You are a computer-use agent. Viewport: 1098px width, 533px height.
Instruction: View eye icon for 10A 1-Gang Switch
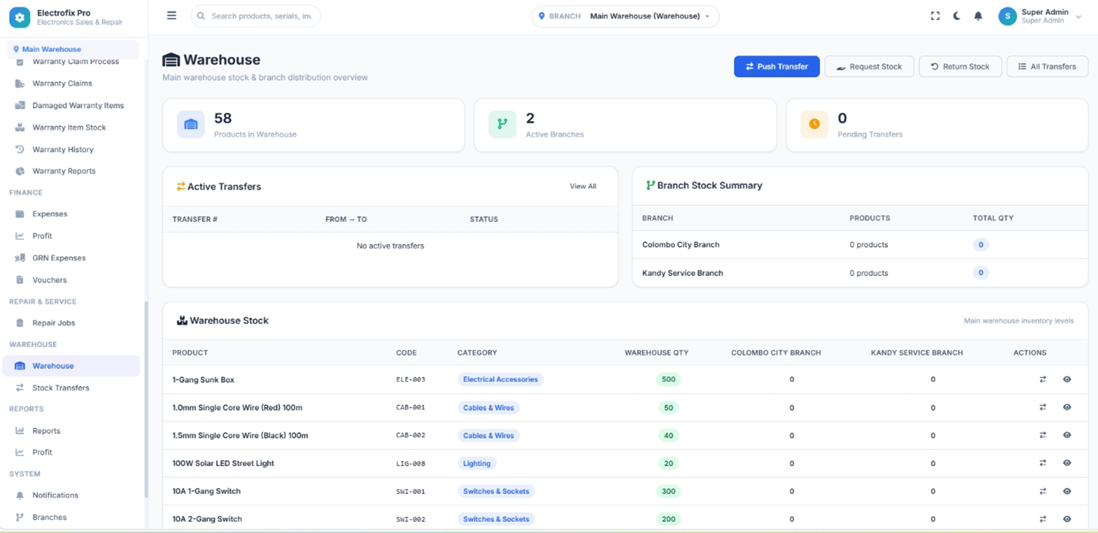click(x=1066, y=491)
